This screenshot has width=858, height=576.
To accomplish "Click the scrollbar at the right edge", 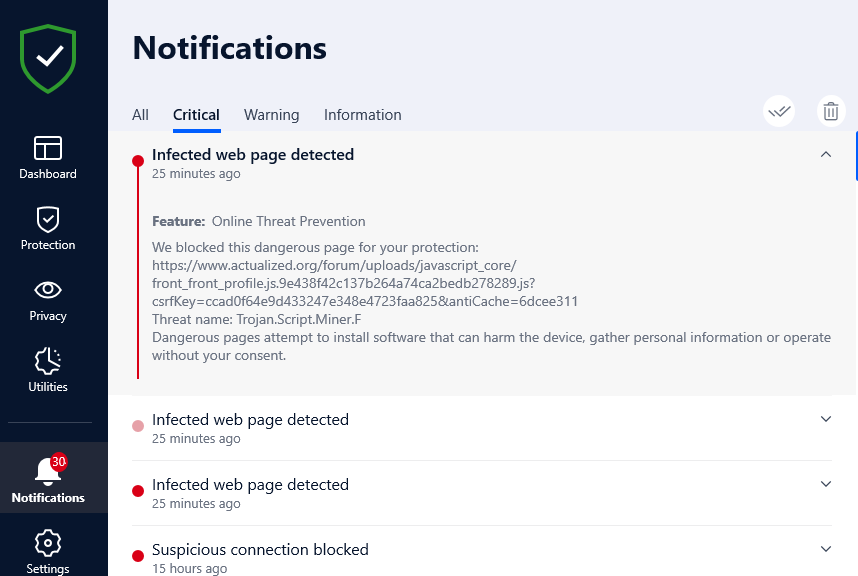I will click(x=856, y=156).
